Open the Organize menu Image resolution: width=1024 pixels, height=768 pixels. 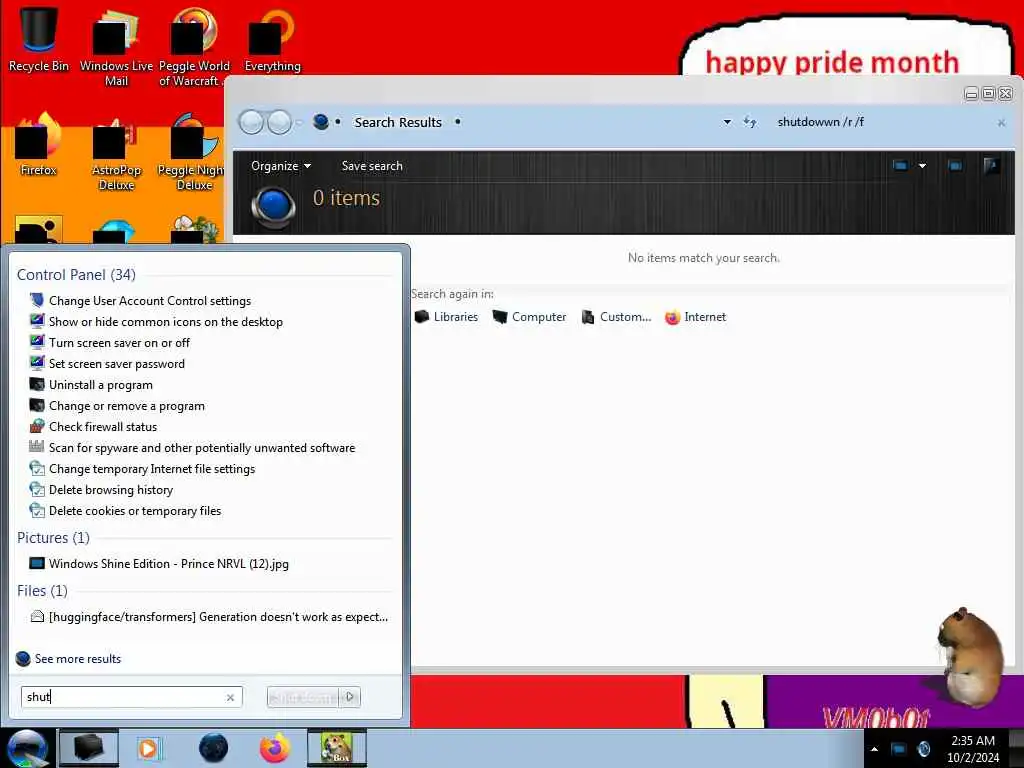tap(281, 166)
